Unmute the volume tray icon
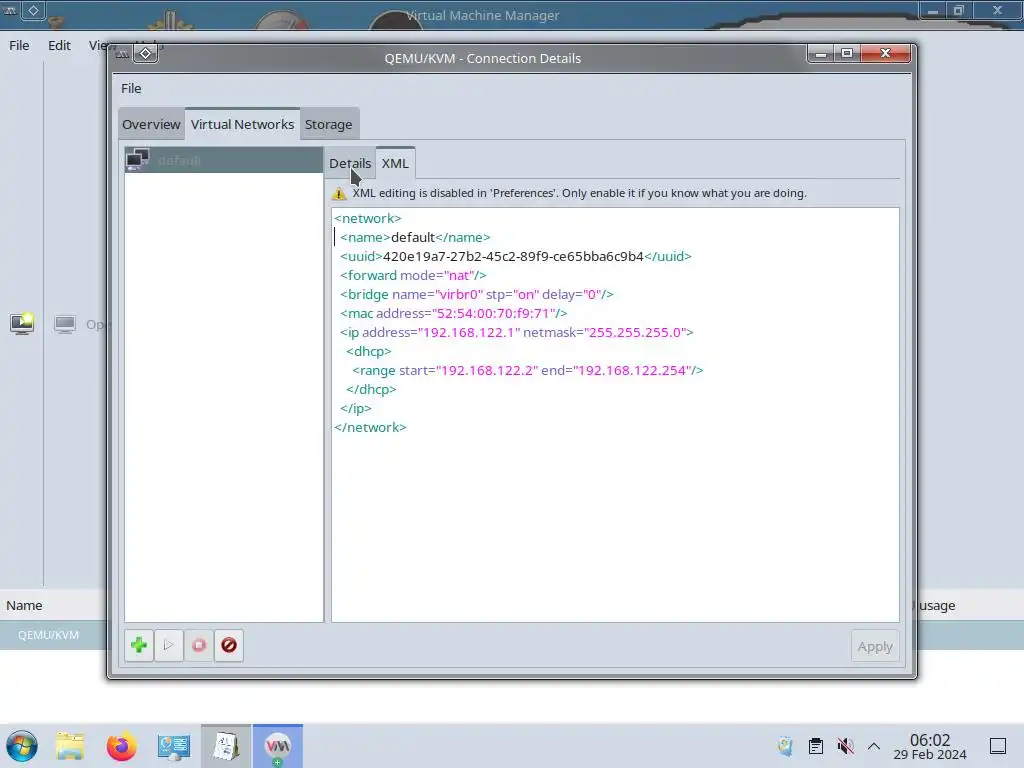 tap(845, 746)
